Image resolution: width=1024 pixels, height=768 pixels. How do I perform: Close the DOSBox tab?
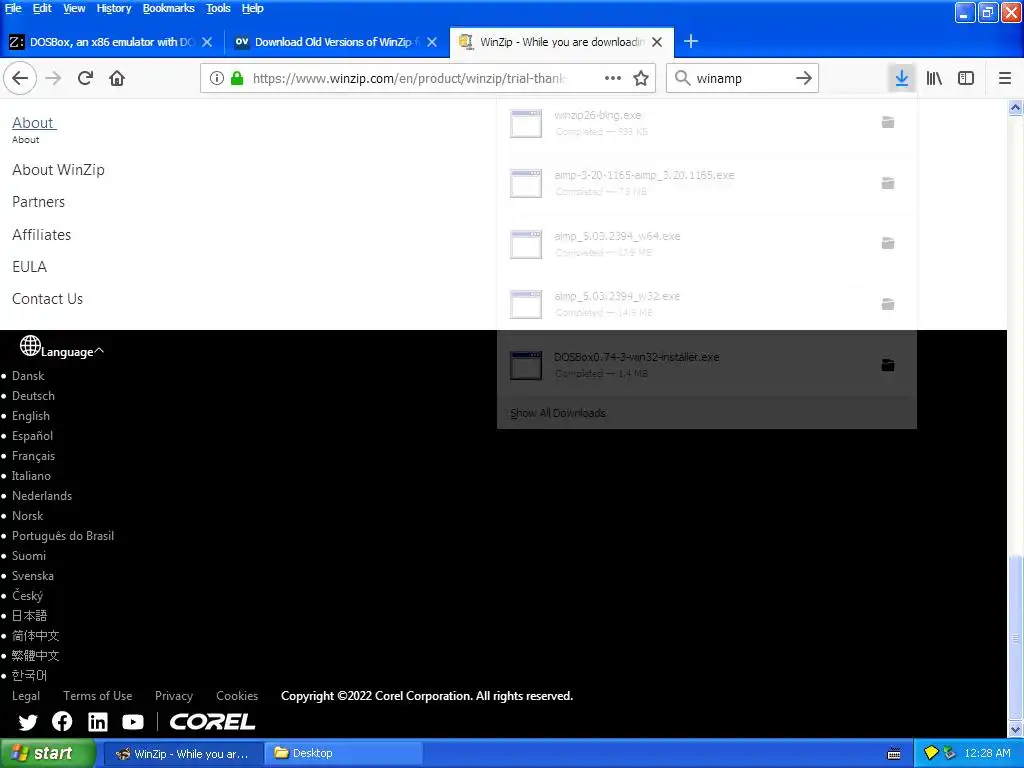click(207, 42)
